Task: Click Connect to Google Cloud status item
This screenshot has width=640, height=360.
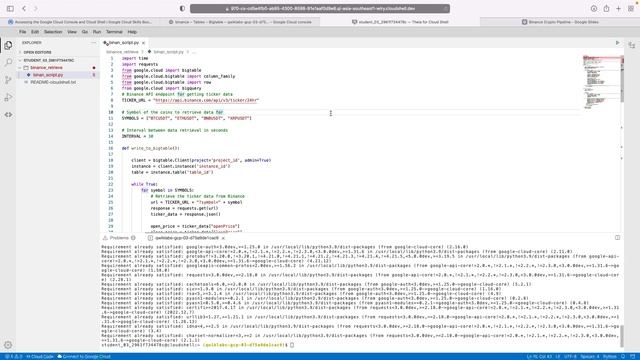Action: coord(84,356)
